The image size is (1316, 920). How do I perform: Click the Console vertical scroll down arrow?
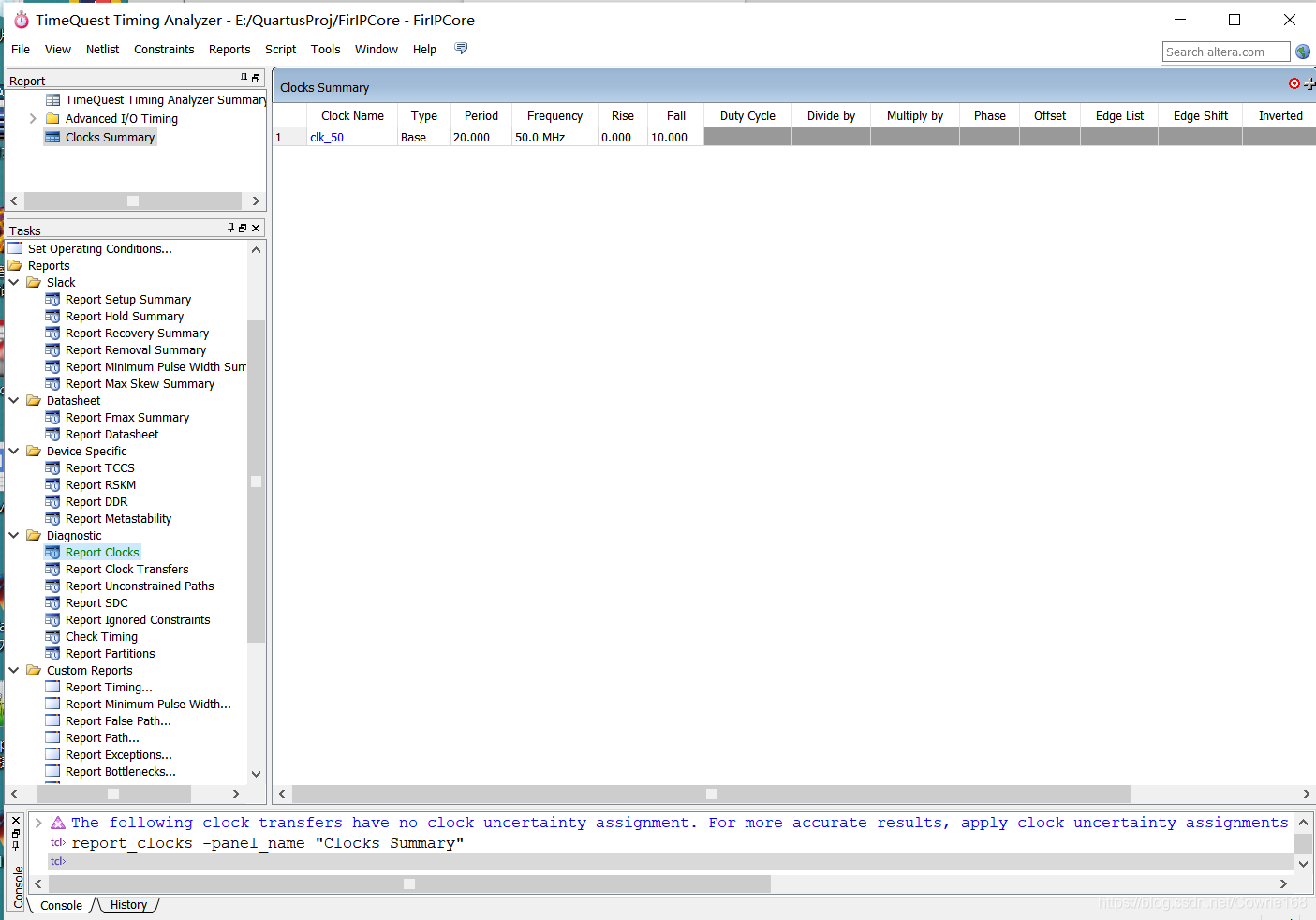pos(1303,864)
